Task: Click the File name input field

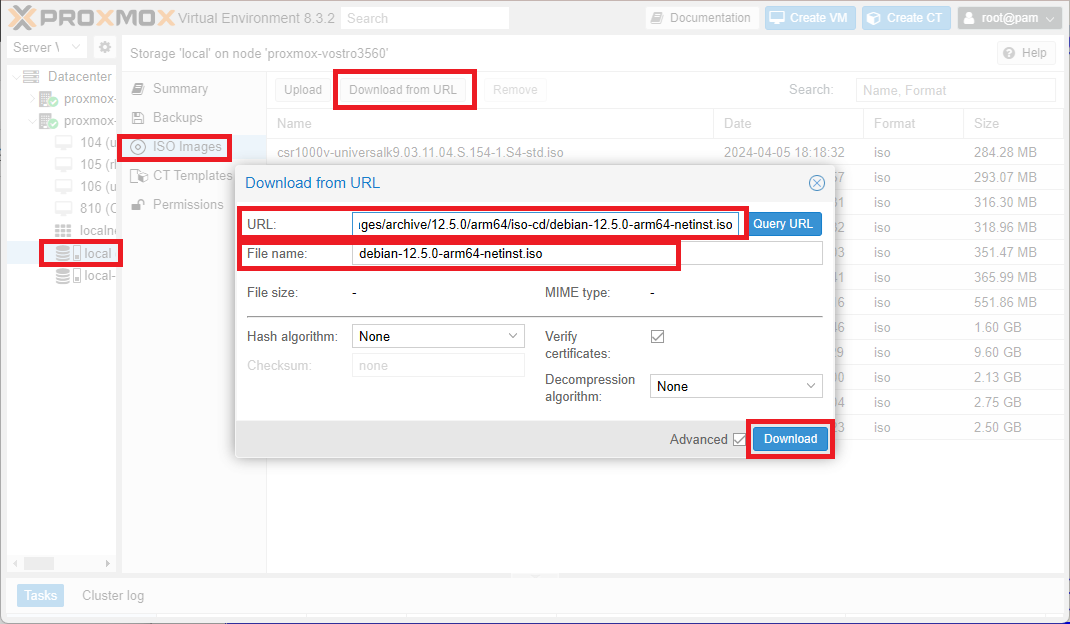Action: pos(588,253)
